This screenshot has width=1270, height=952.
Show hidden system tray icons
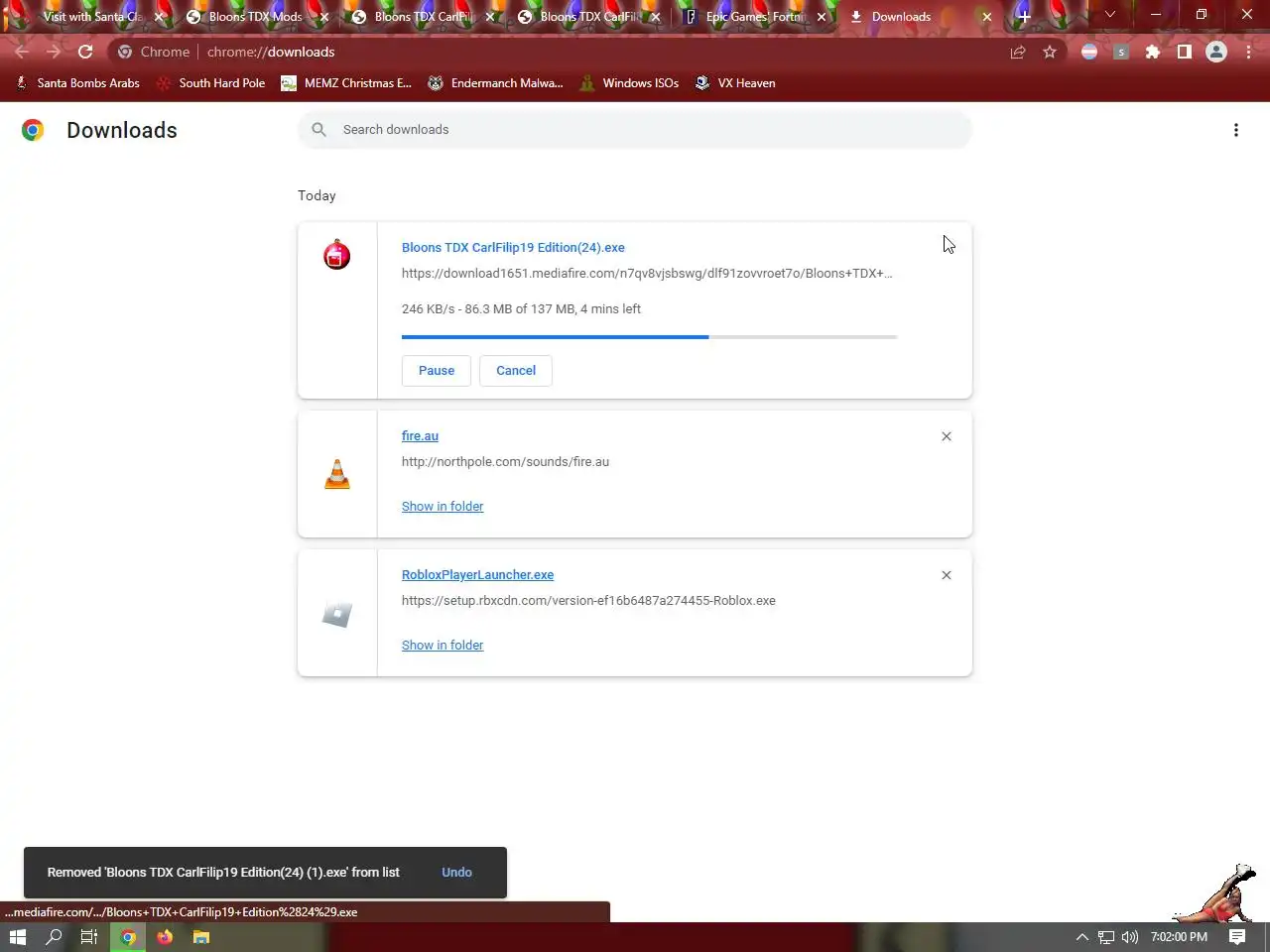click(x=1082, y=937)
